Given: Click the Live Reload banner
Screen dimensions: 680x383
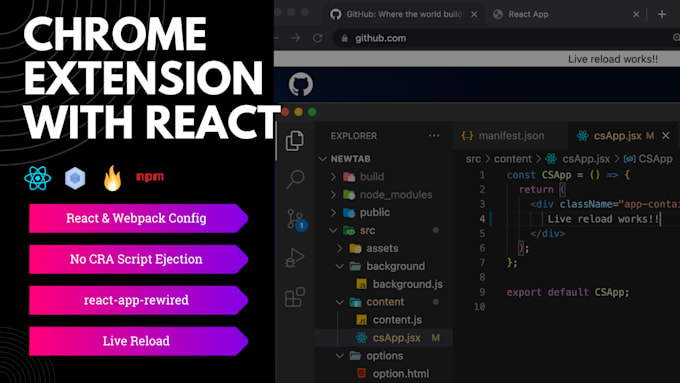Looking at the screenshot, I should [x=138, y=341].
